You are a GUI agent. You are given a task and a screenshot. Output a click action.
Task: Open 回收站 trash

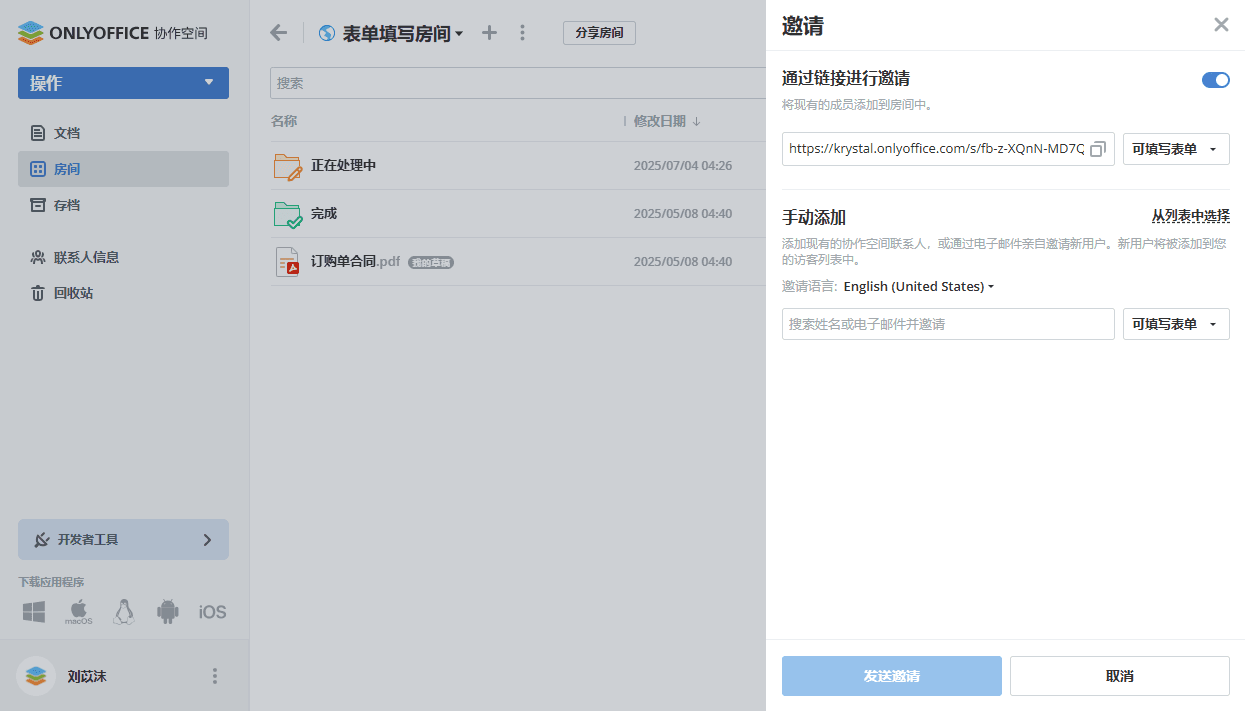click(x=73, y=293)
